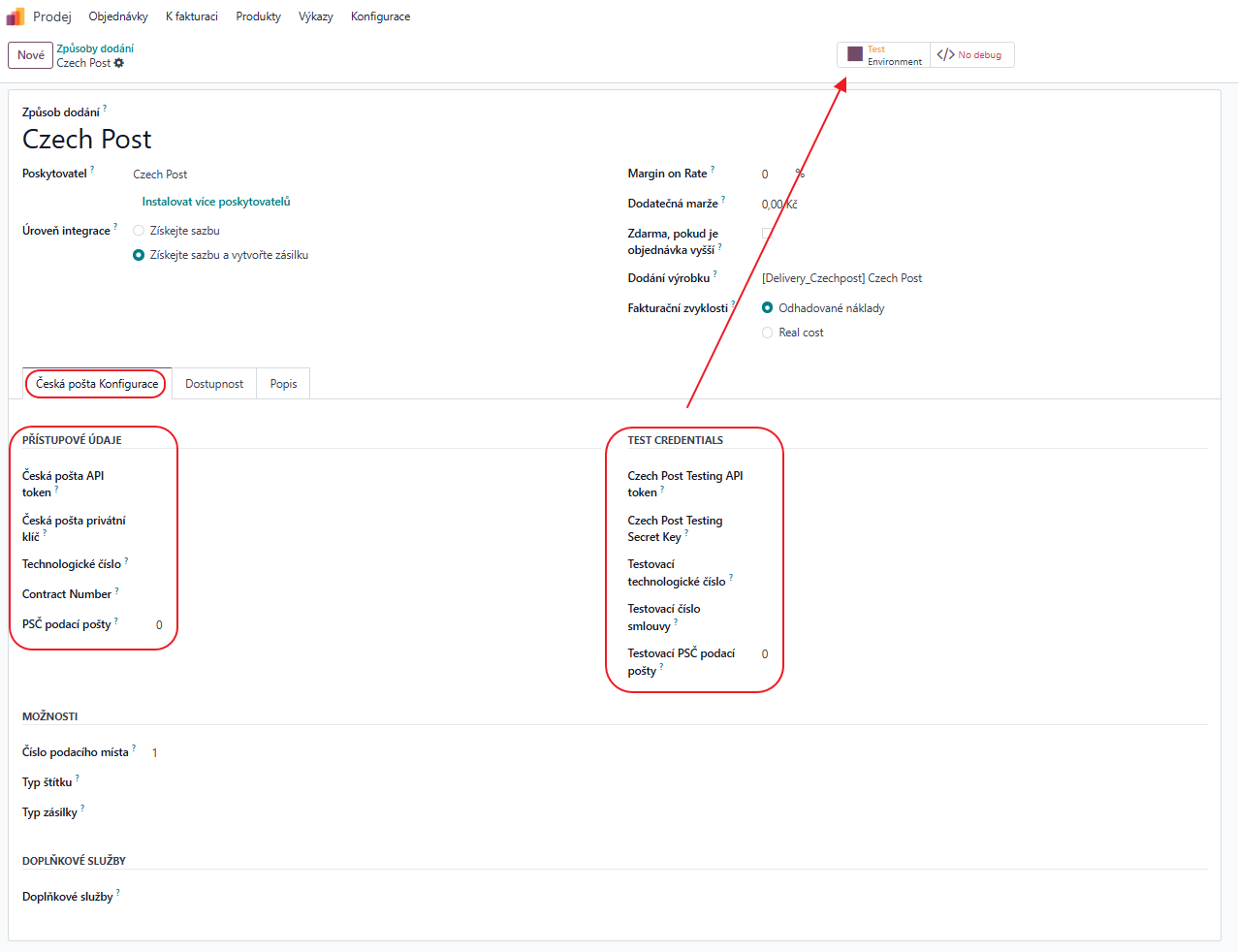1238x952 pixels.
Task: Click the Prodej app name
Action: (x=52, y=16)
